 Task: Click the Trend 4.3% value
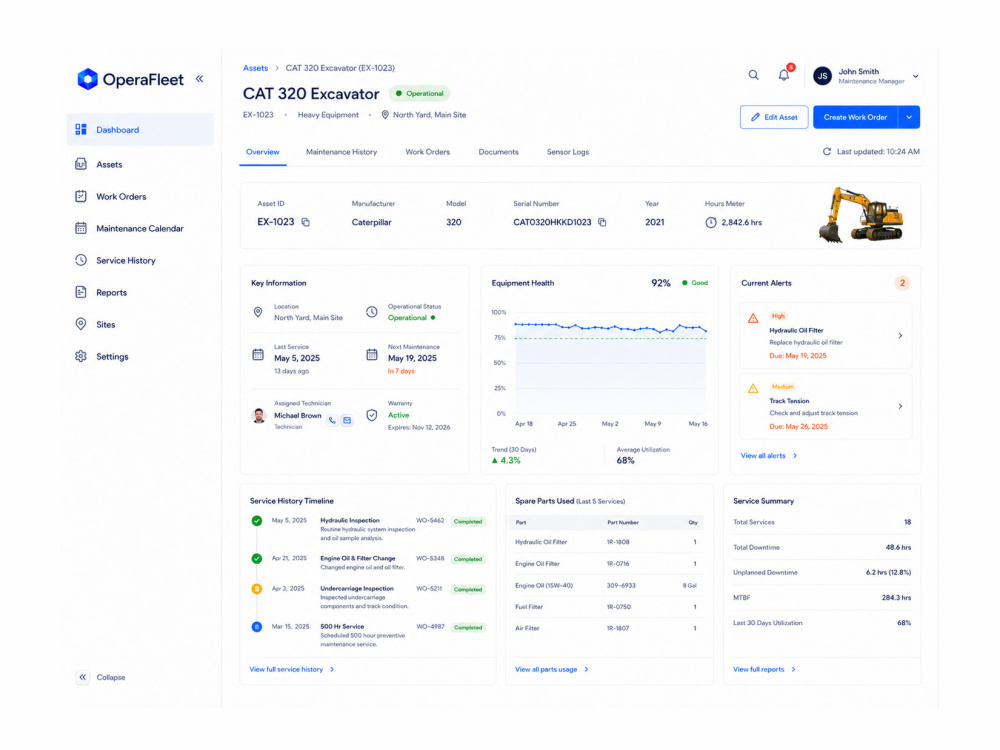click(x=506, y=460)
